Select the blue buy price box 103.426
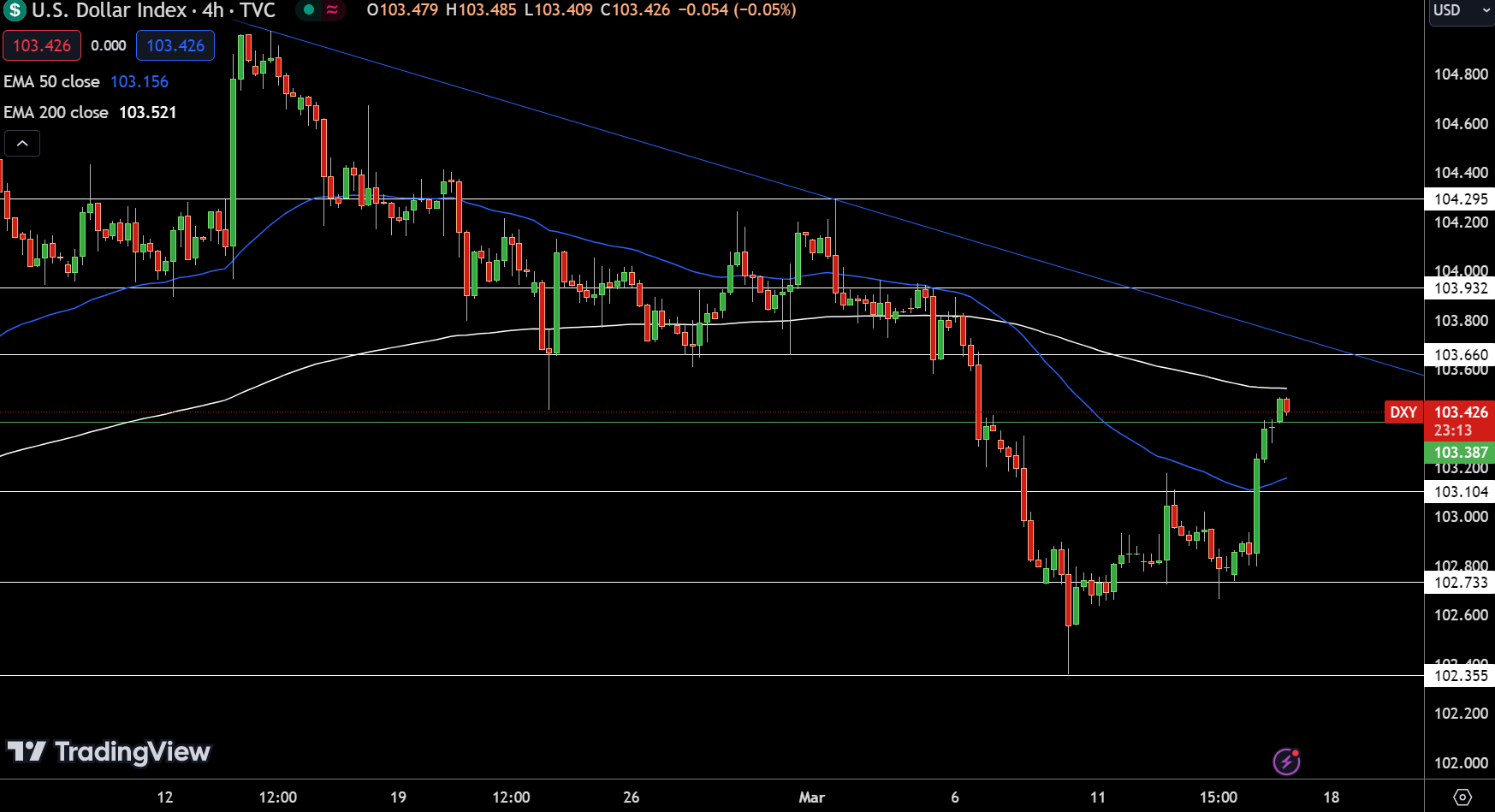 pos(175,45)
